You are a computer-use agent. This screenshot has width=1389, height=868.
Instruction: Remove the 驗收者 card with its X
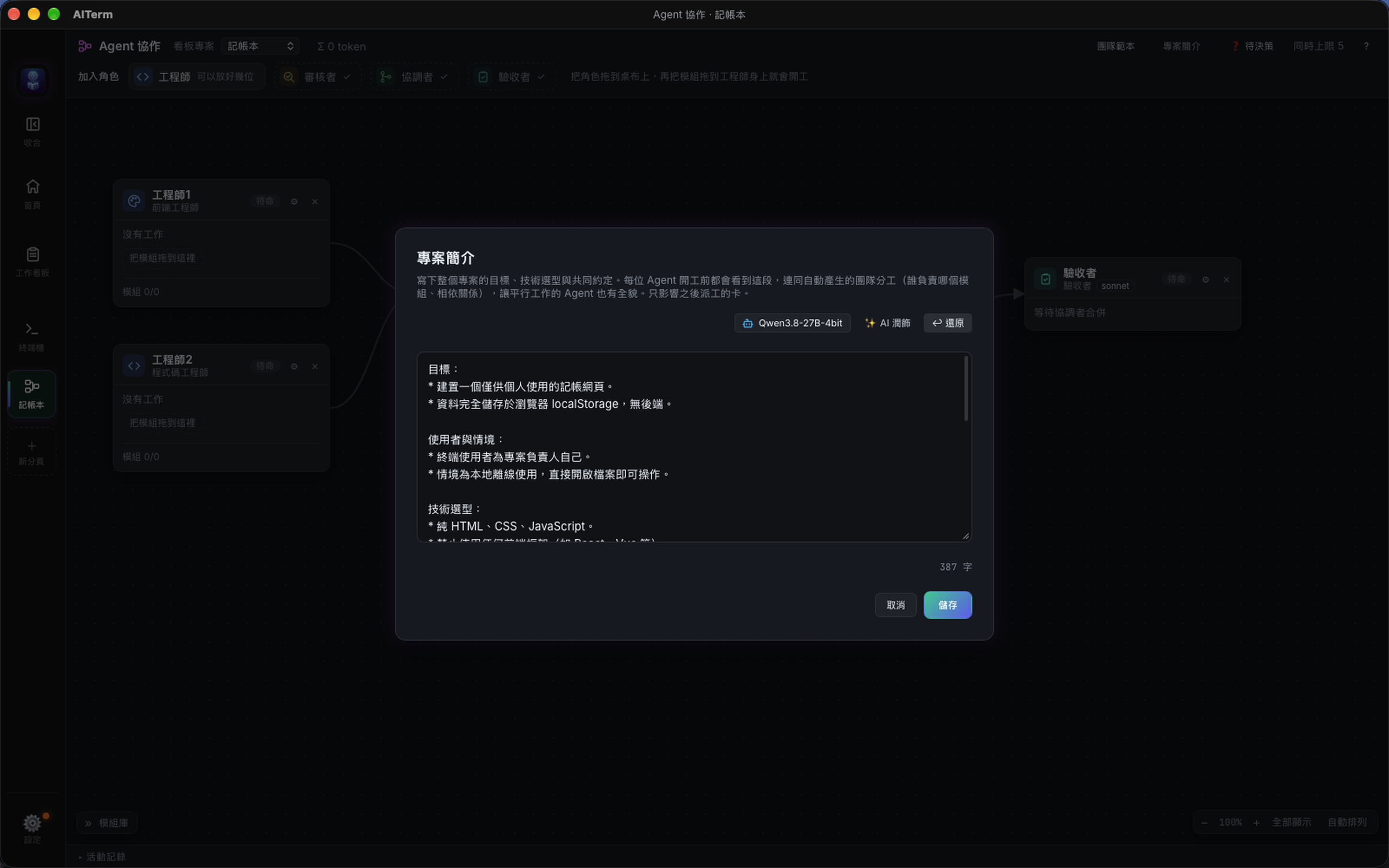click(1226, 279)
